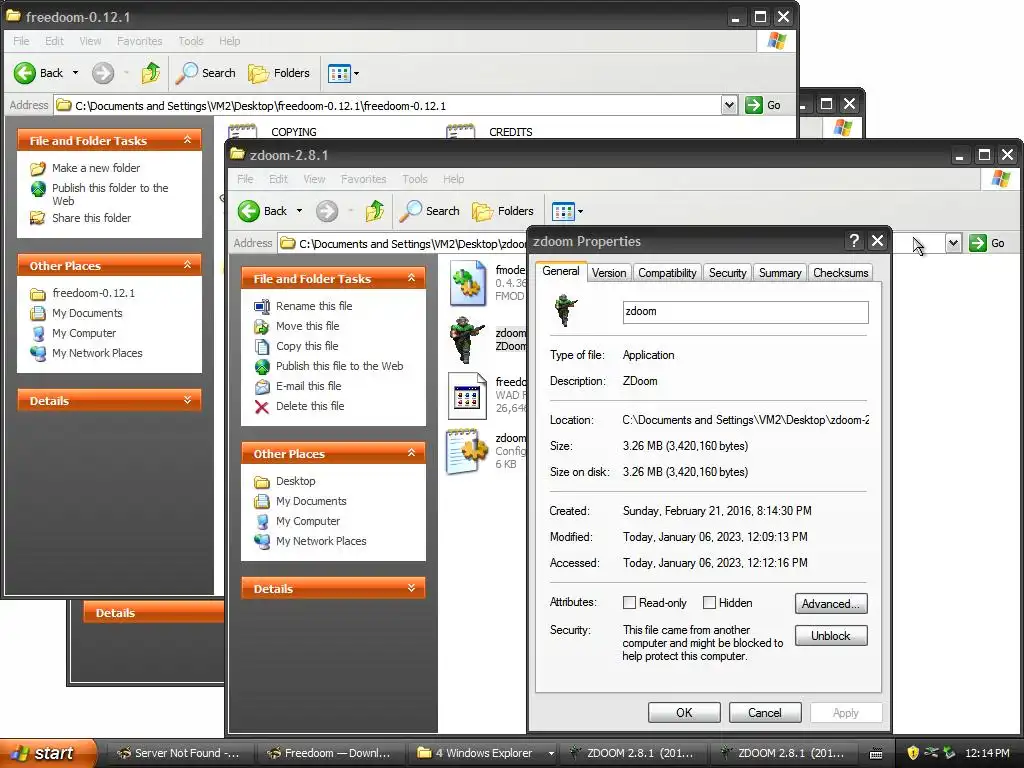Click Back arrow in zdoom-2.8.1 window
This screenshot has width=1024, height=768.
click(x=249, y=211)
